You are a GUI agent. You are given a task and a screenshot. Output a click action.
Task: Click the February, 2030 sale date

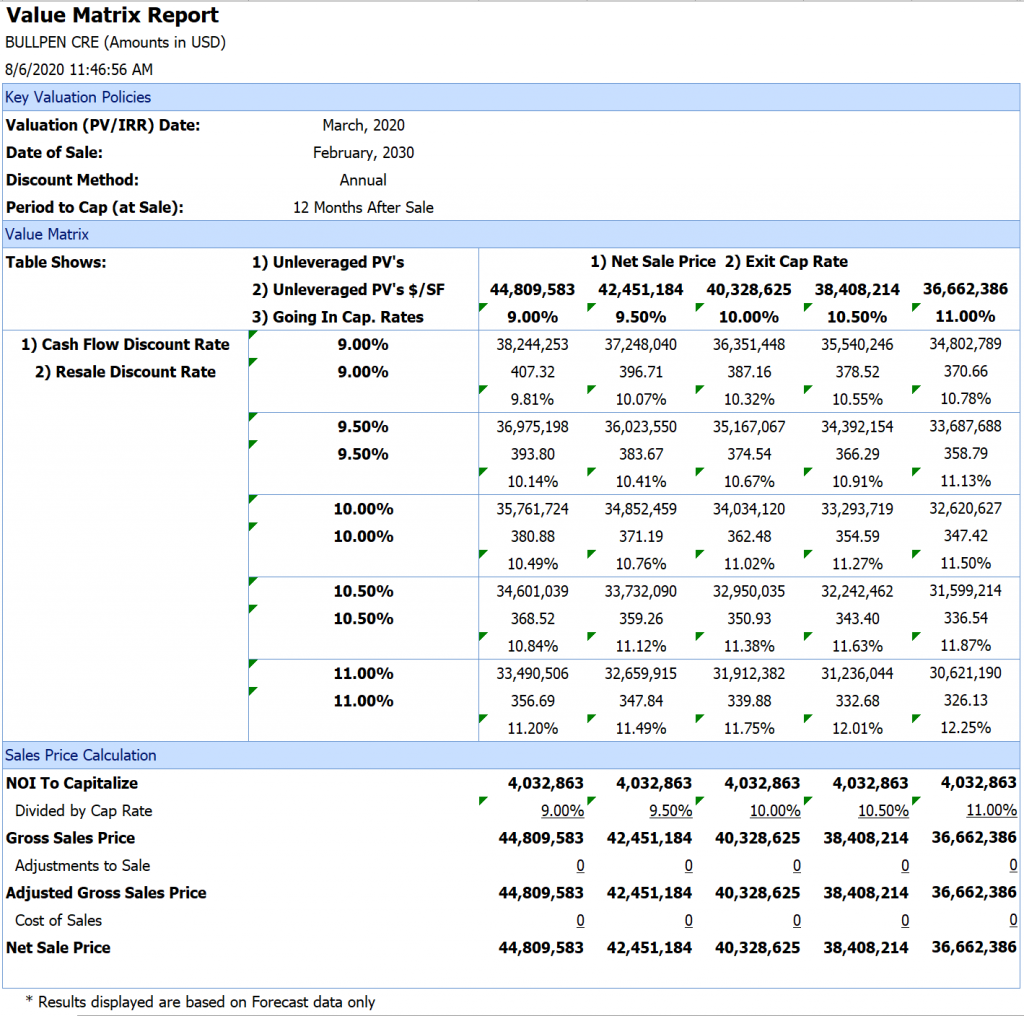363,153
